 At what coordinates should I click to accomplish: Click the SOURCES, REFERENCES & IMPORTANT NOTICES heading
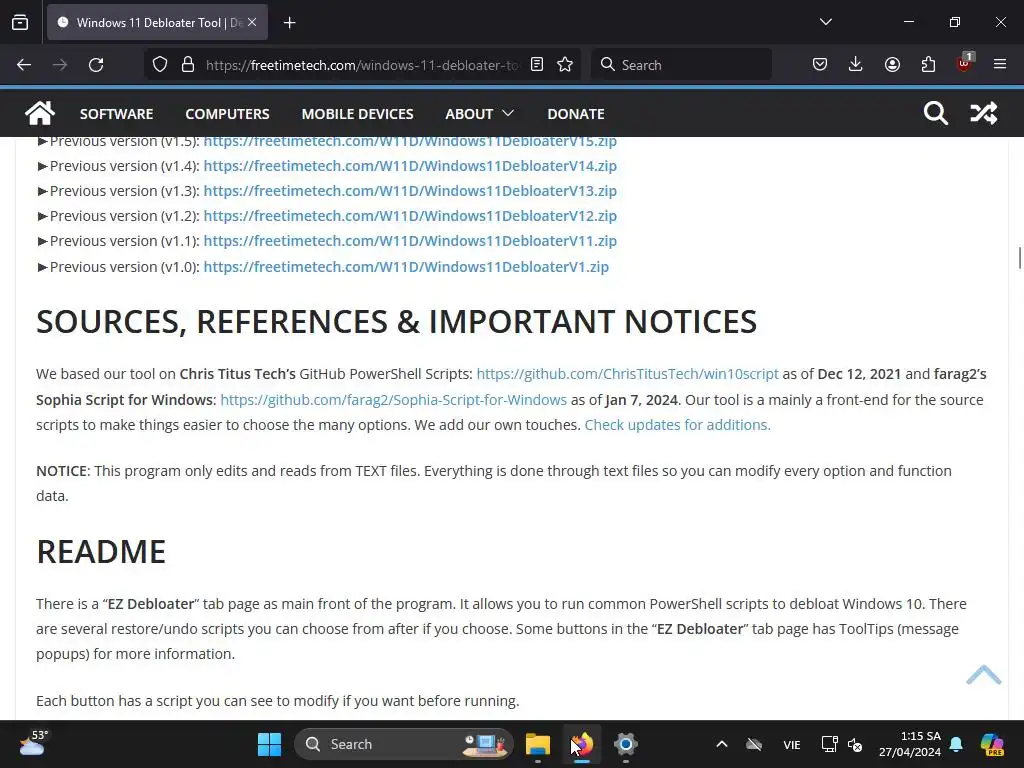[396, 321]
